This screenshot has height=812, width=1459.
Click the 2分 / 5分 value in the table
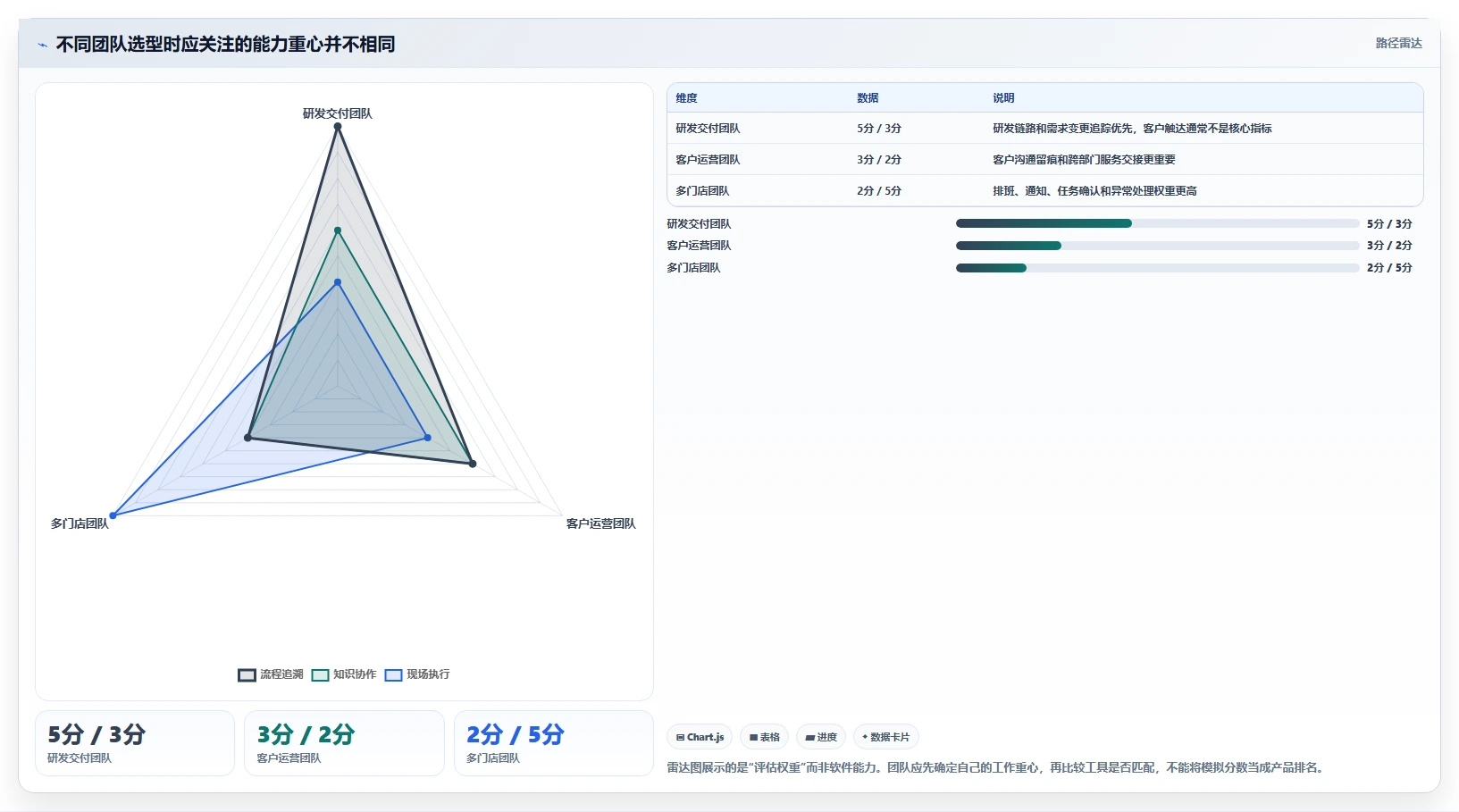coord(879,191)
